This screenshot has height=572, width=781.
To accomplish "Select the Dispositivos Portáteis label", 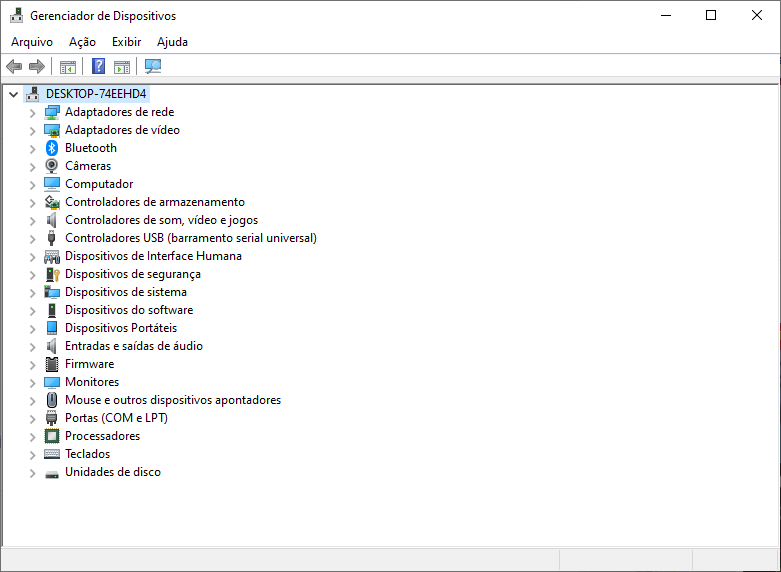I will click(x=121, y=328).
